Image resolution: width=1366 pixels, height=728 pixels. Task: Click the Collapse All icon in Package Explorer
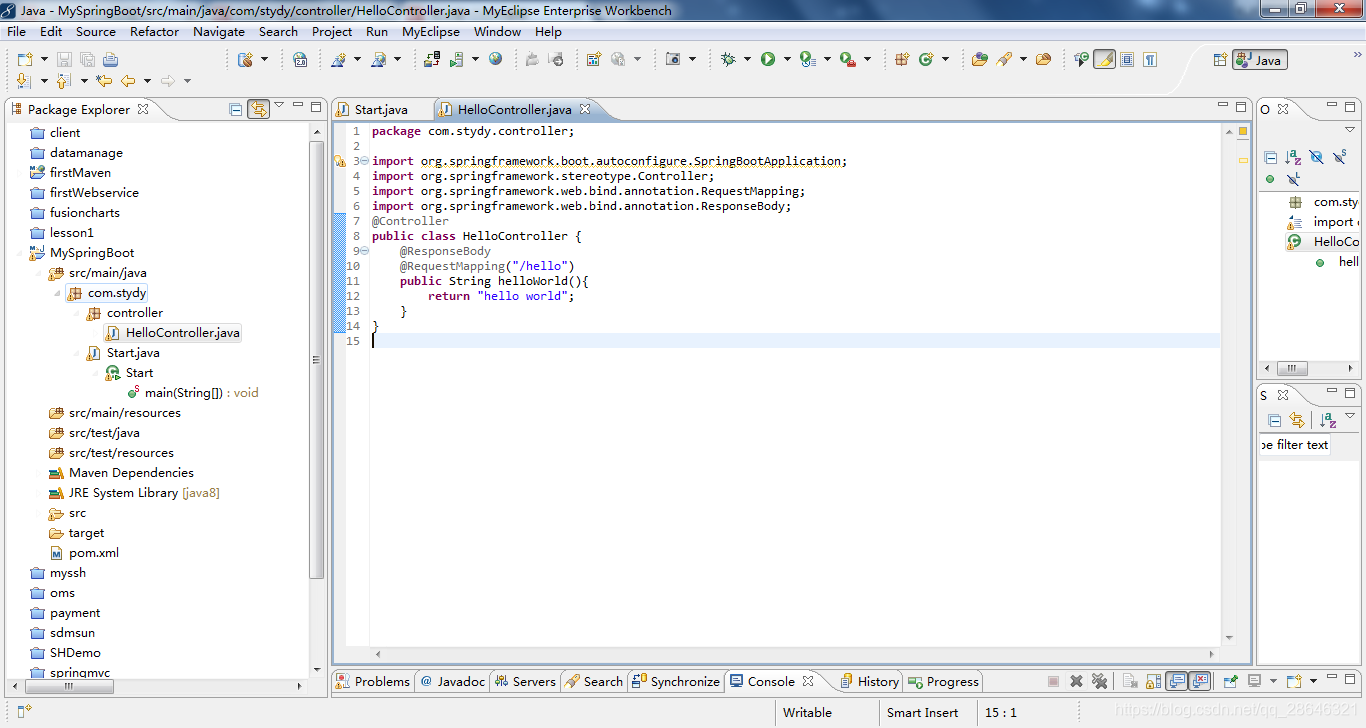click(x=236, y=109)
